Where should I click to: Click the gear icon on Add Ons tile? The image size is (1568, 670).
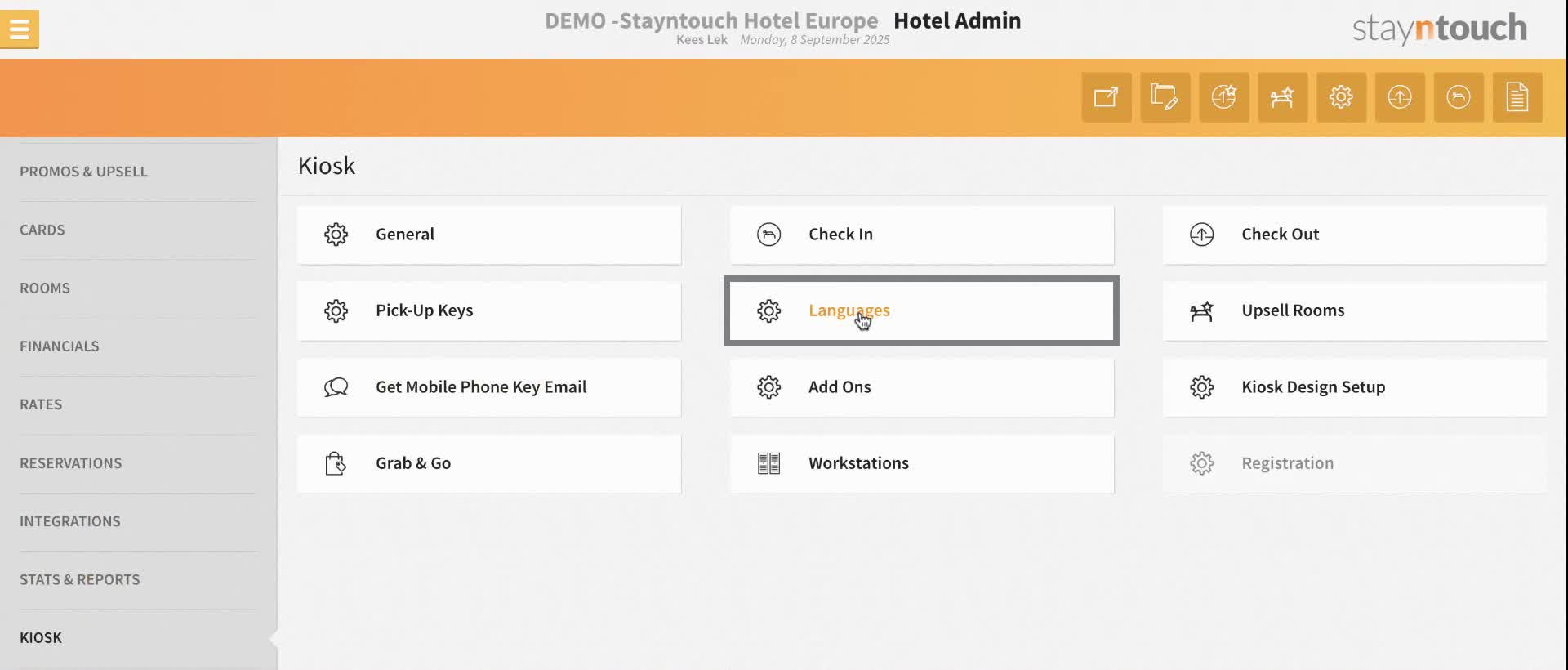point(768,387)
